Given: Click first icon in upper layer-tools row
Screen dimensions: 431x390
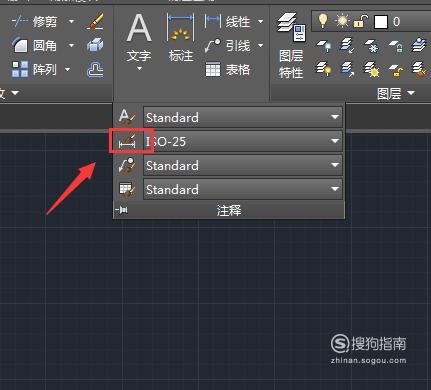Looking at the screenshot, I should pos(324,46).
